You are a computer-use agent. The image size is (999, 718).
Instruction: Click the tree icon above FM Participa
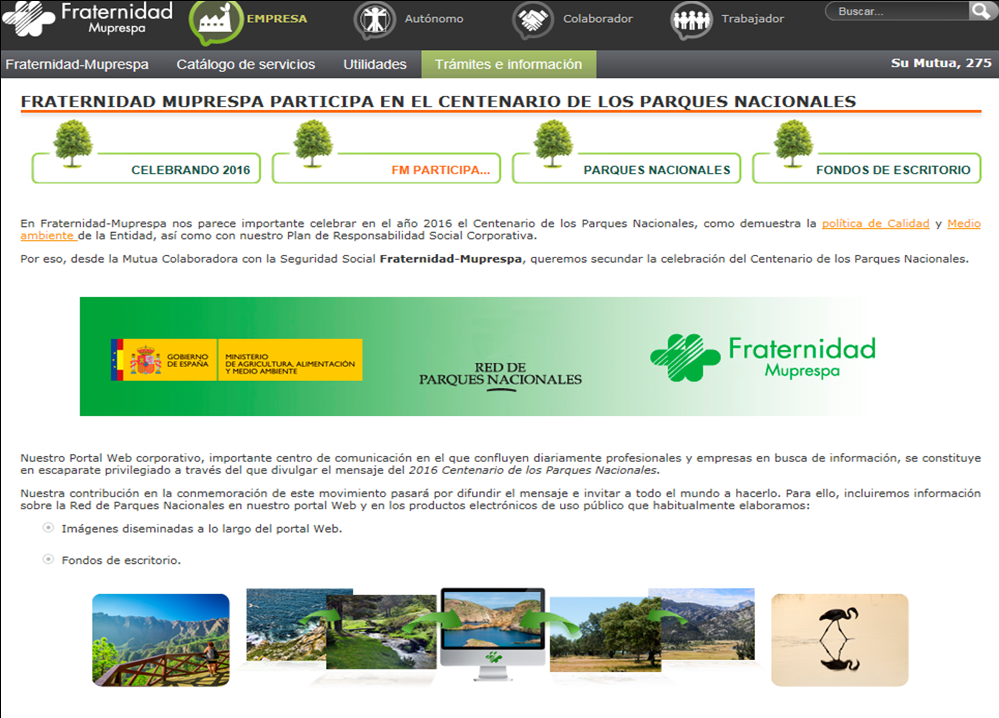[313, 144]
